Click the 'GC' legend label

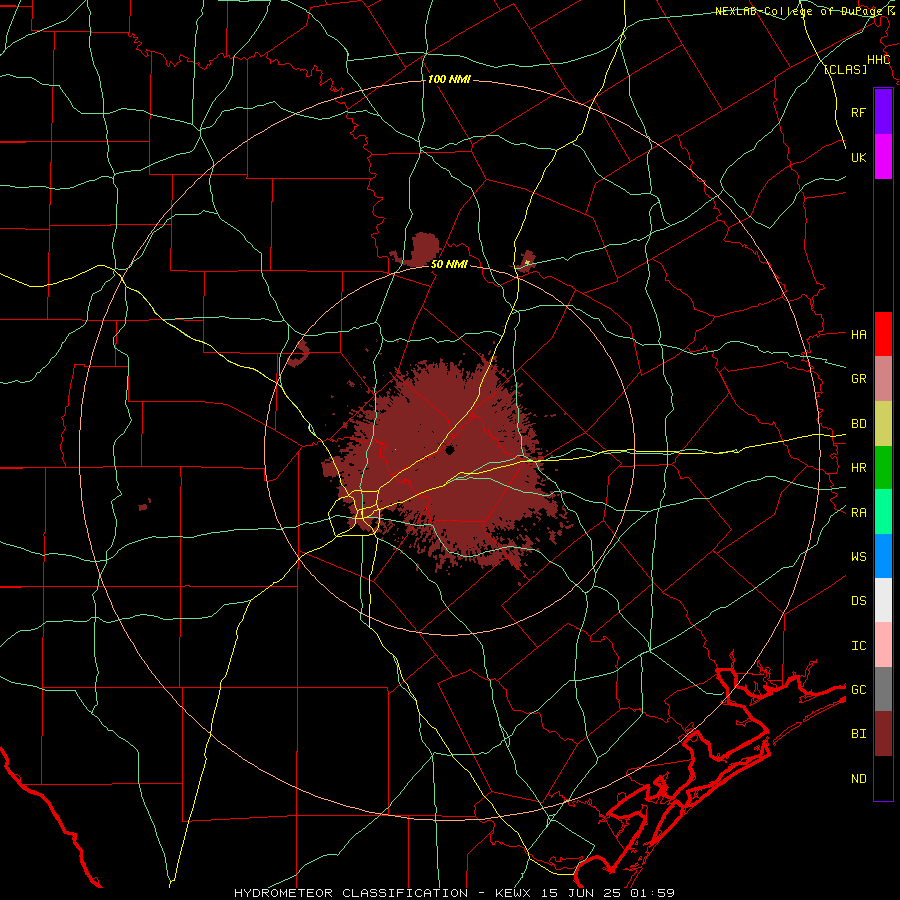[858, 690]
